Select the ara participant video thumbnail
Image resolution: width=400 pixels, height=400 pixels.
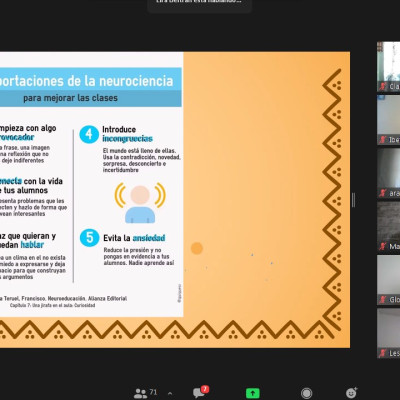(x=389, y=173)
